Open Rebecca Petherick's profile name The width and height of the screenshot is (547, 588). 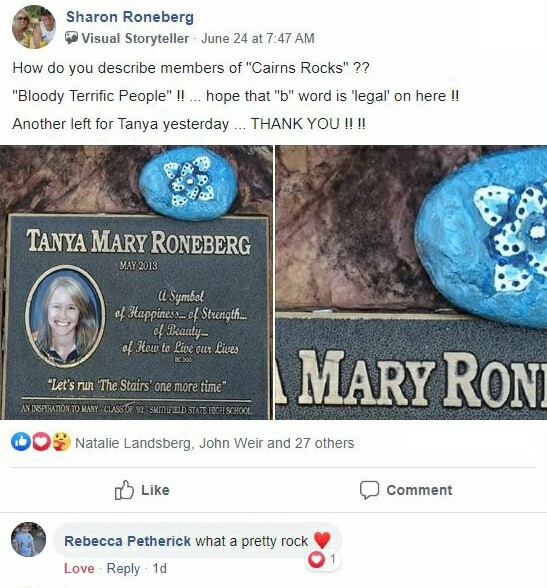pyautogui.click(x=127, y=541)
